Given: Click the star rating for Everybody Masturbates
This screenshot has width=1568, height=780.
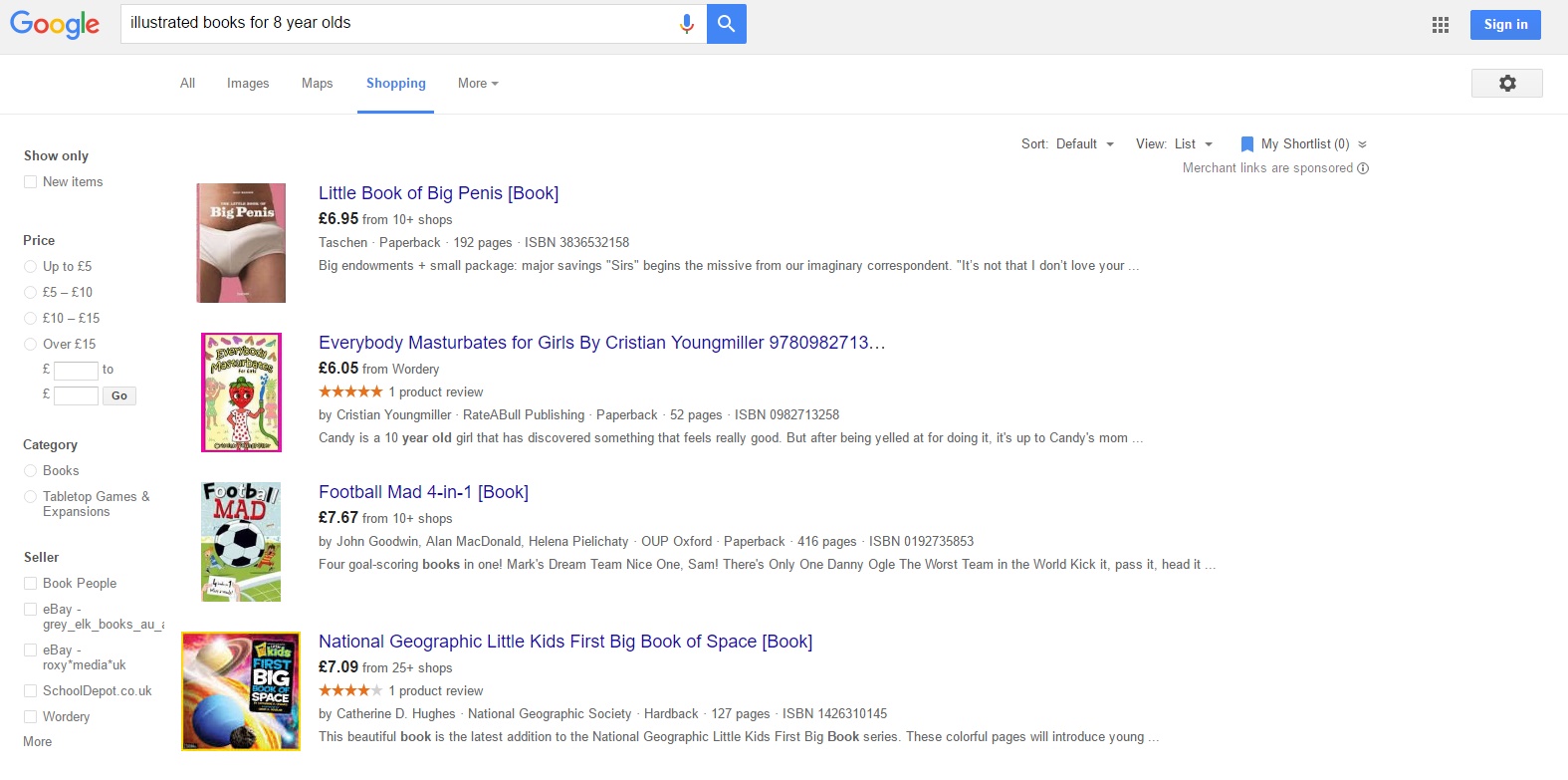Looking at the screenshot, I should pos(350,391).
